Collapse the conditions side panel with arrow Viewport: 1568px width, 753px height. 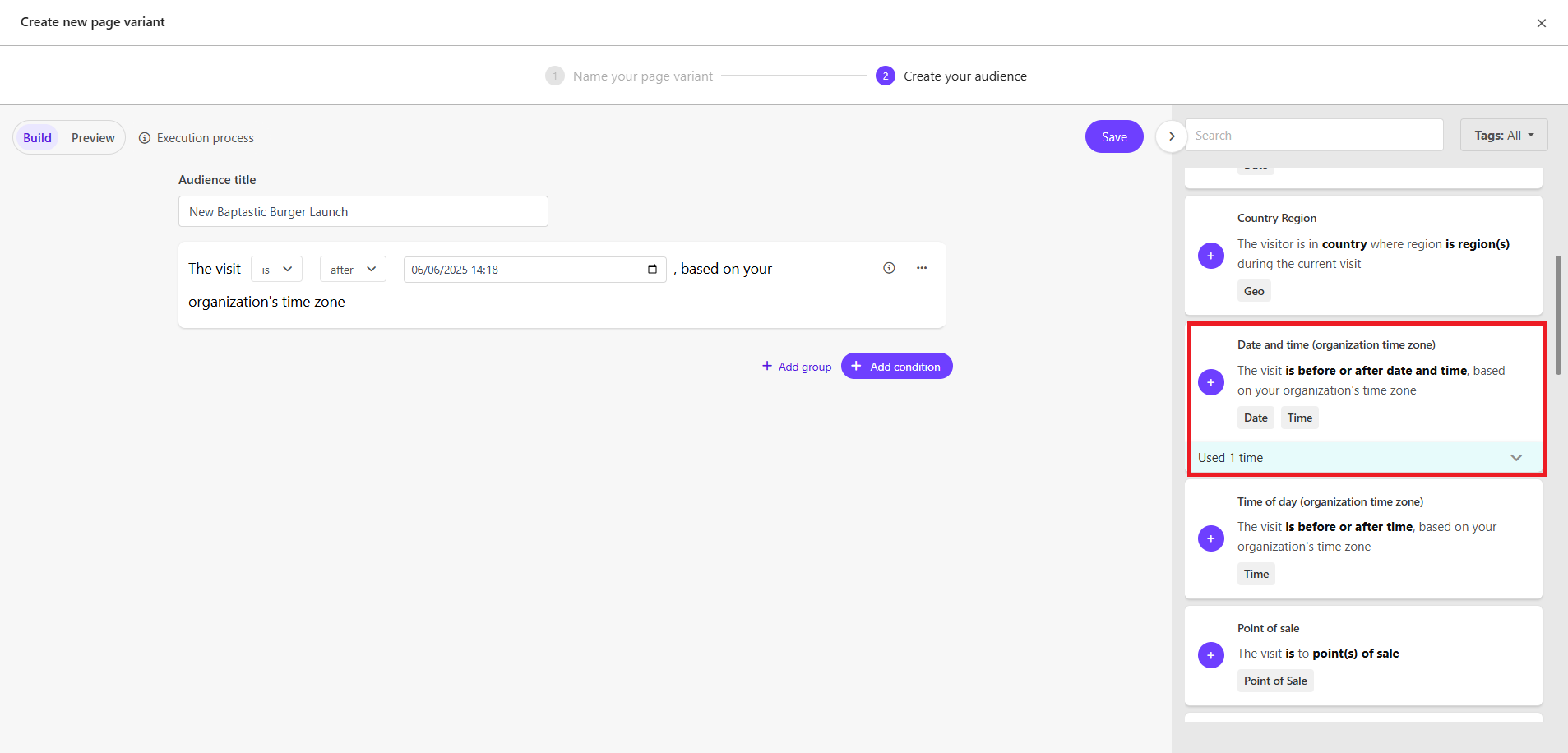point(1171,136)
